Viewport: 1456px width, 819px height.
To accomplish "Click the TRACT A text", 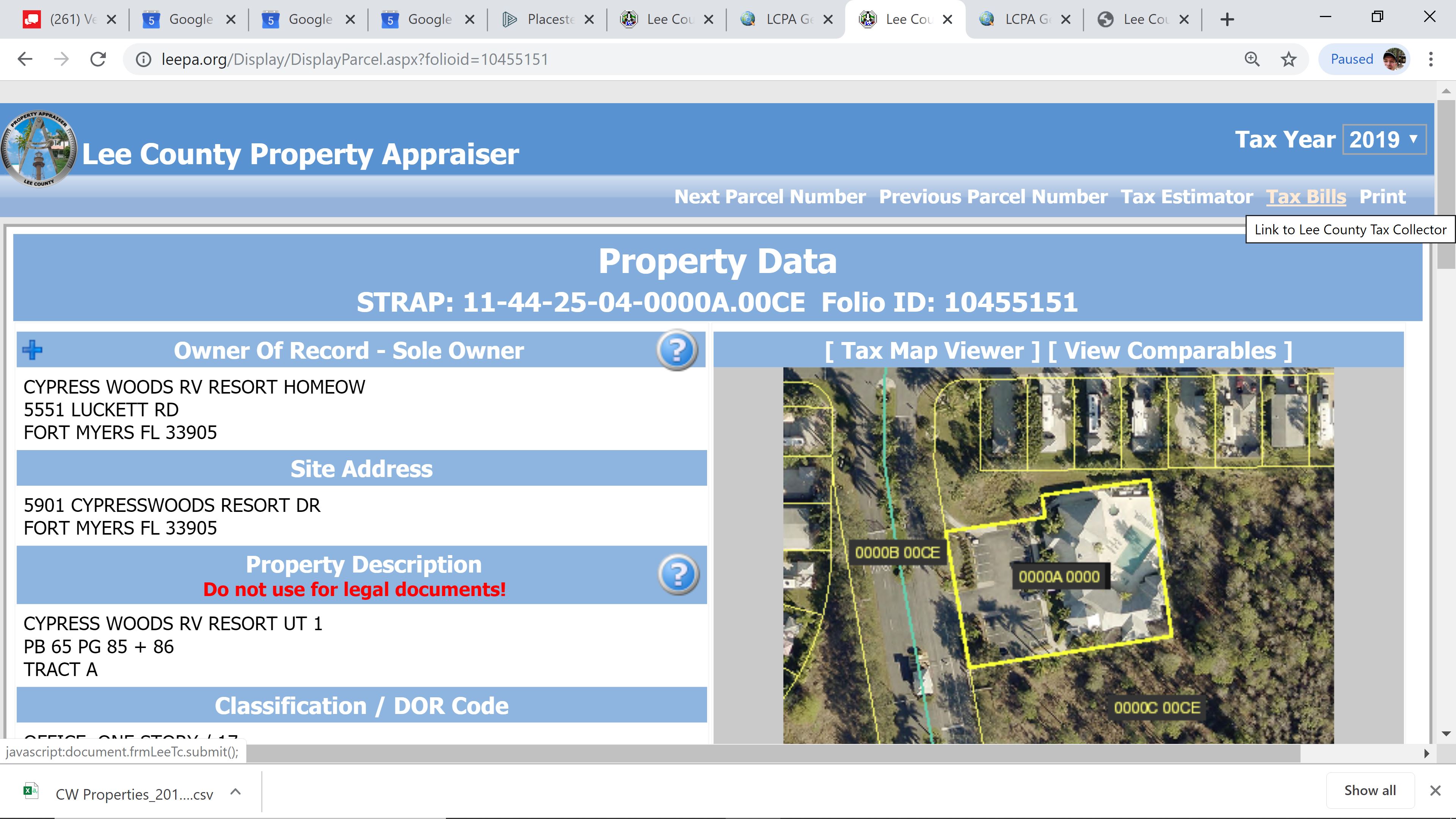I will tap(61, 670).
